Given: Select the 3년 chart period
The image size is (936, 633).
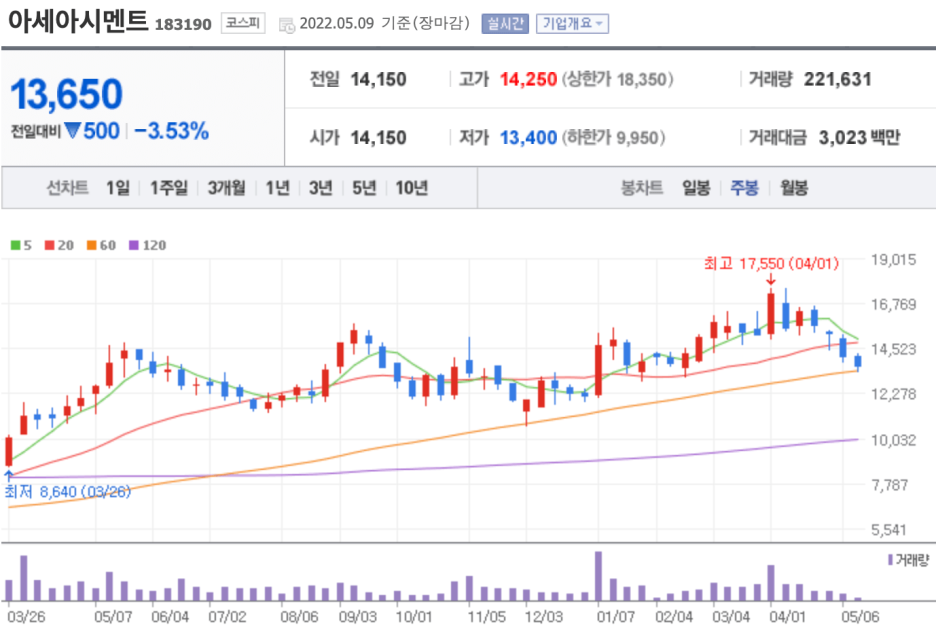Looking at the screenshot, I should (321, 188).
